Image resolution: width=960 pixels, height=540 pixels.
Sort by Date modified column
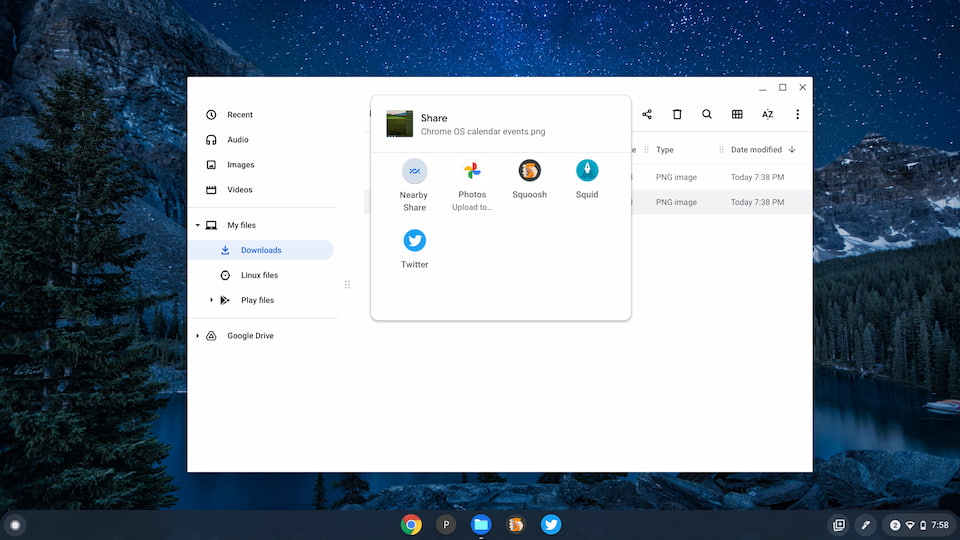pos(756,149)
